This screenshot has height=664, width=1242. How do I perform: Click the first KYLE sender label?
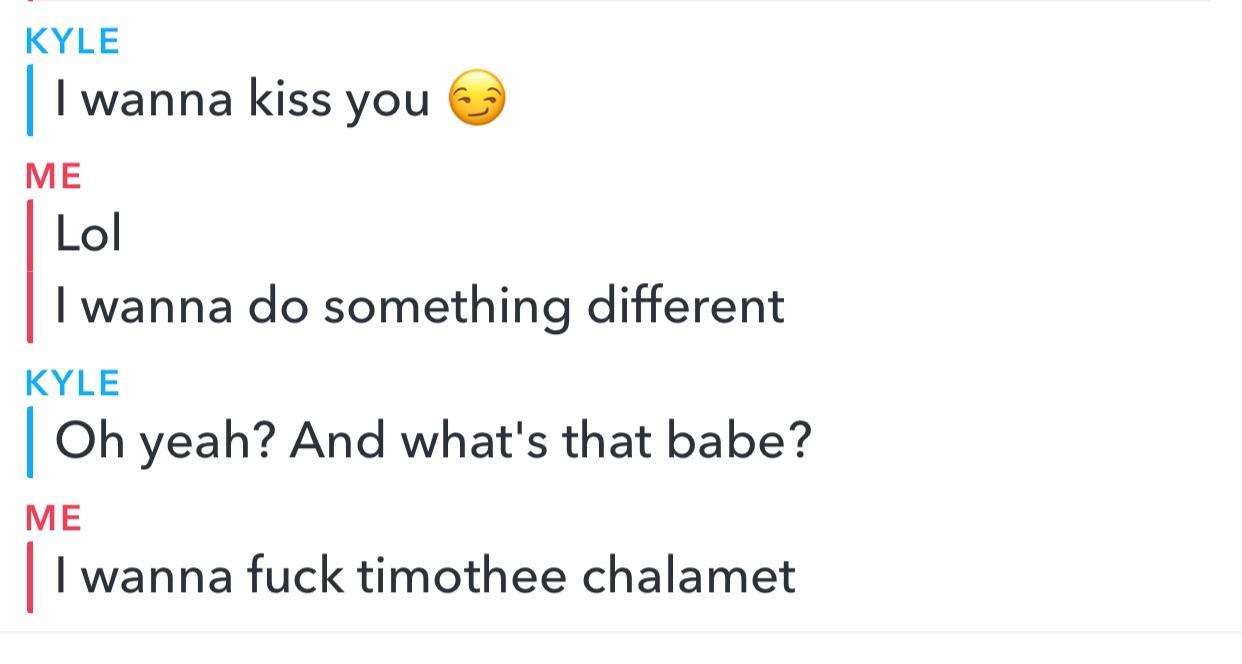(72, 41)
